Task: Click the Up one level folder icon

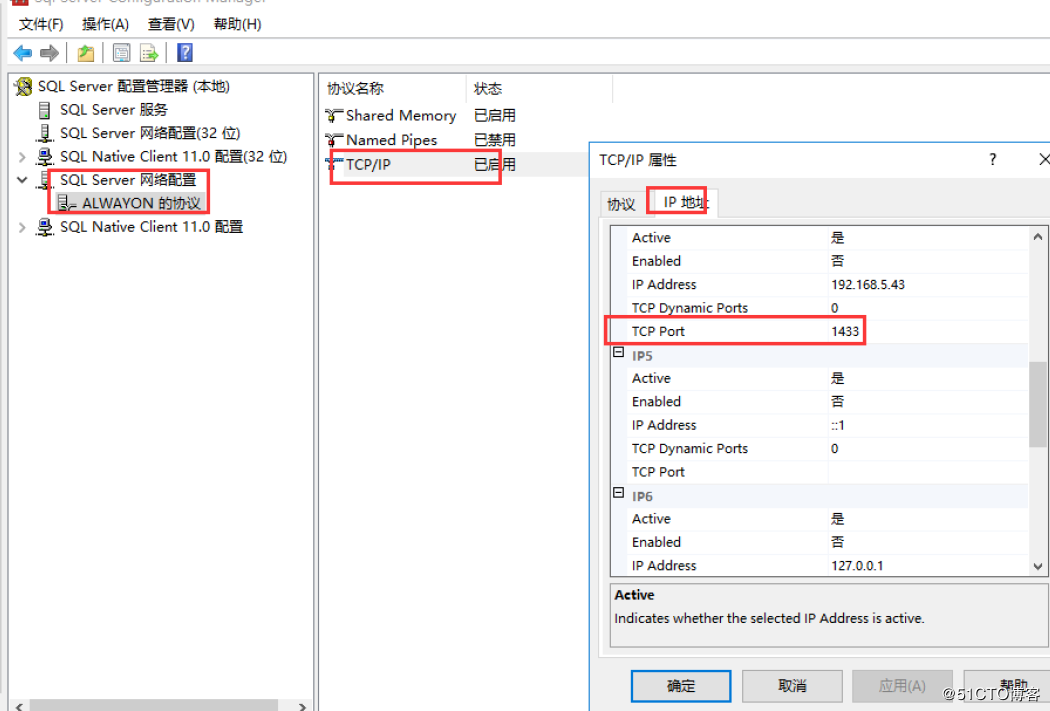Action: pos(86,53)
